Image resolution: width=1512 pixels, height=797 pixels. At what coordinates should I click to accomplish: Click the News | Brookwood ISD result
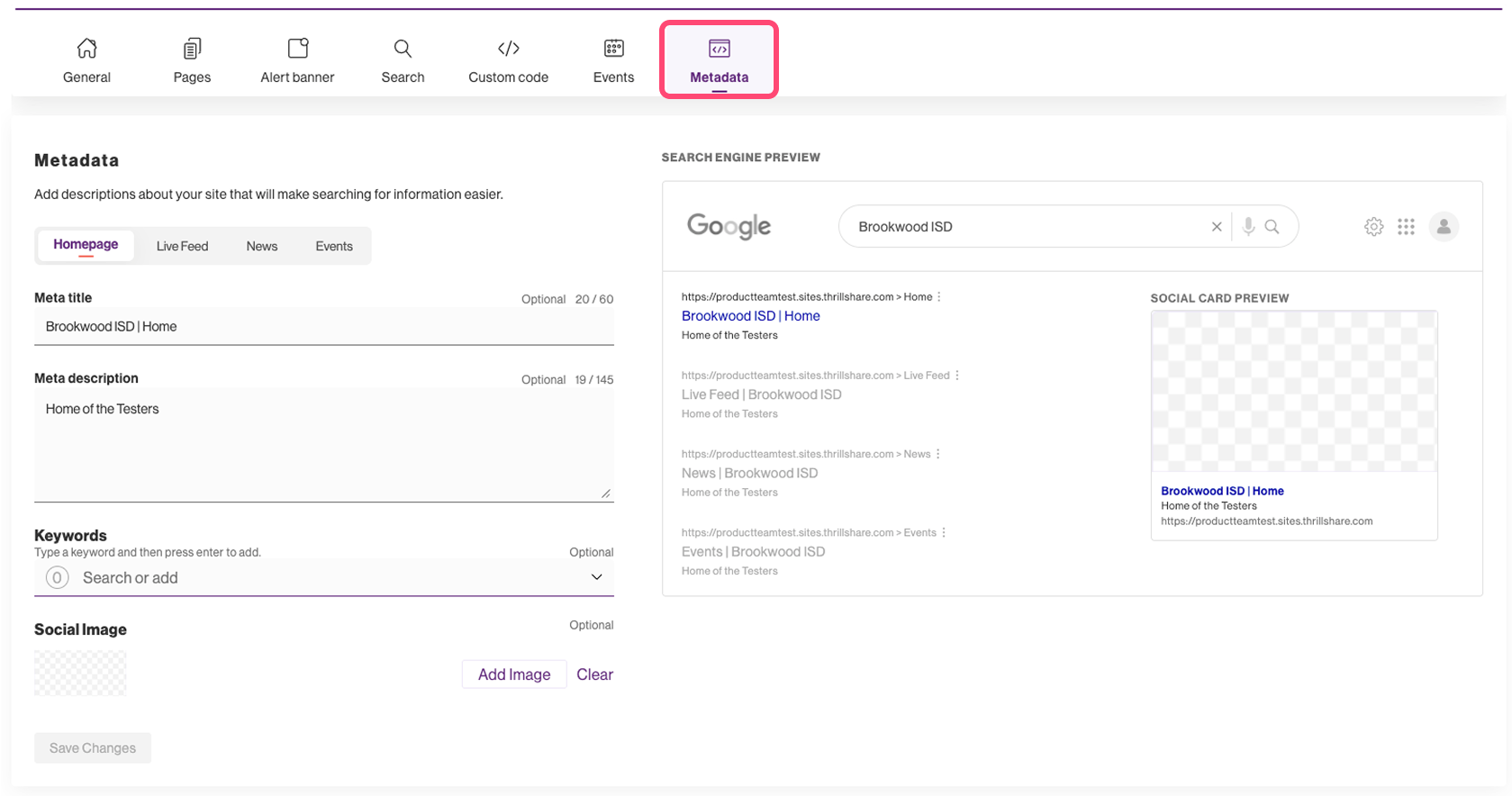[x=749, y=473]
